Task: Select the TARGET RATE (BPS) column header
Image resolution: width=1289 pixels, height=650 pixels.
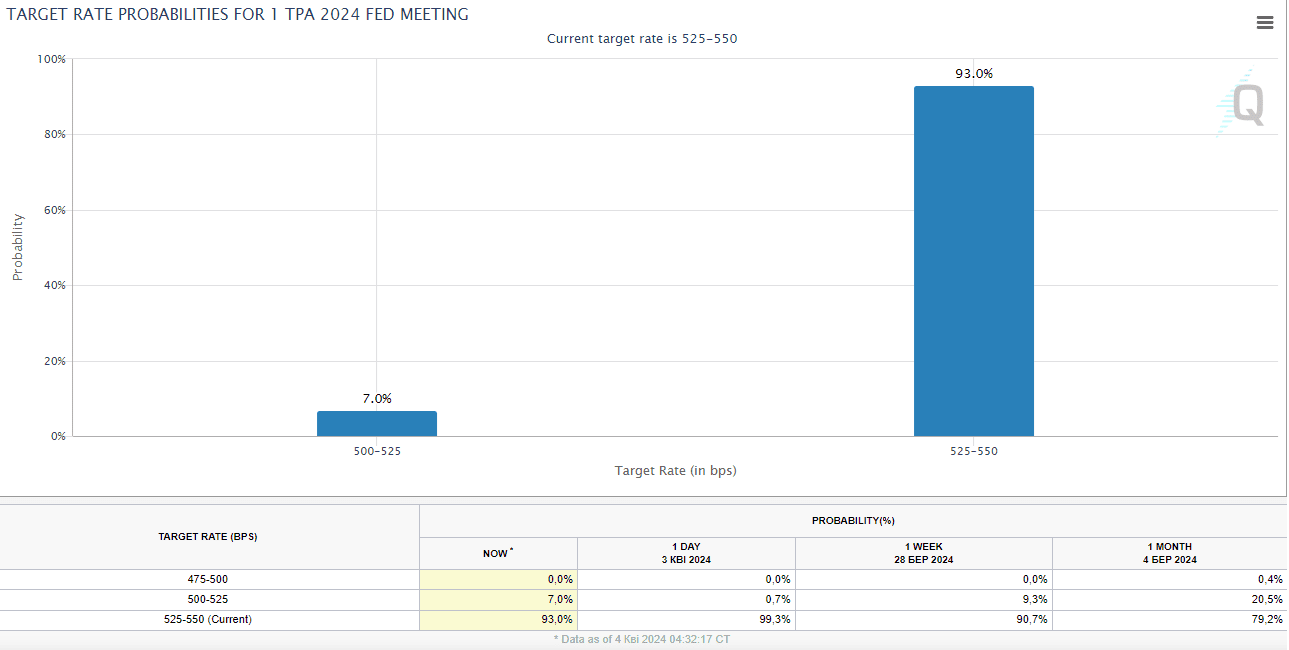Action: (x=209, y=536)
